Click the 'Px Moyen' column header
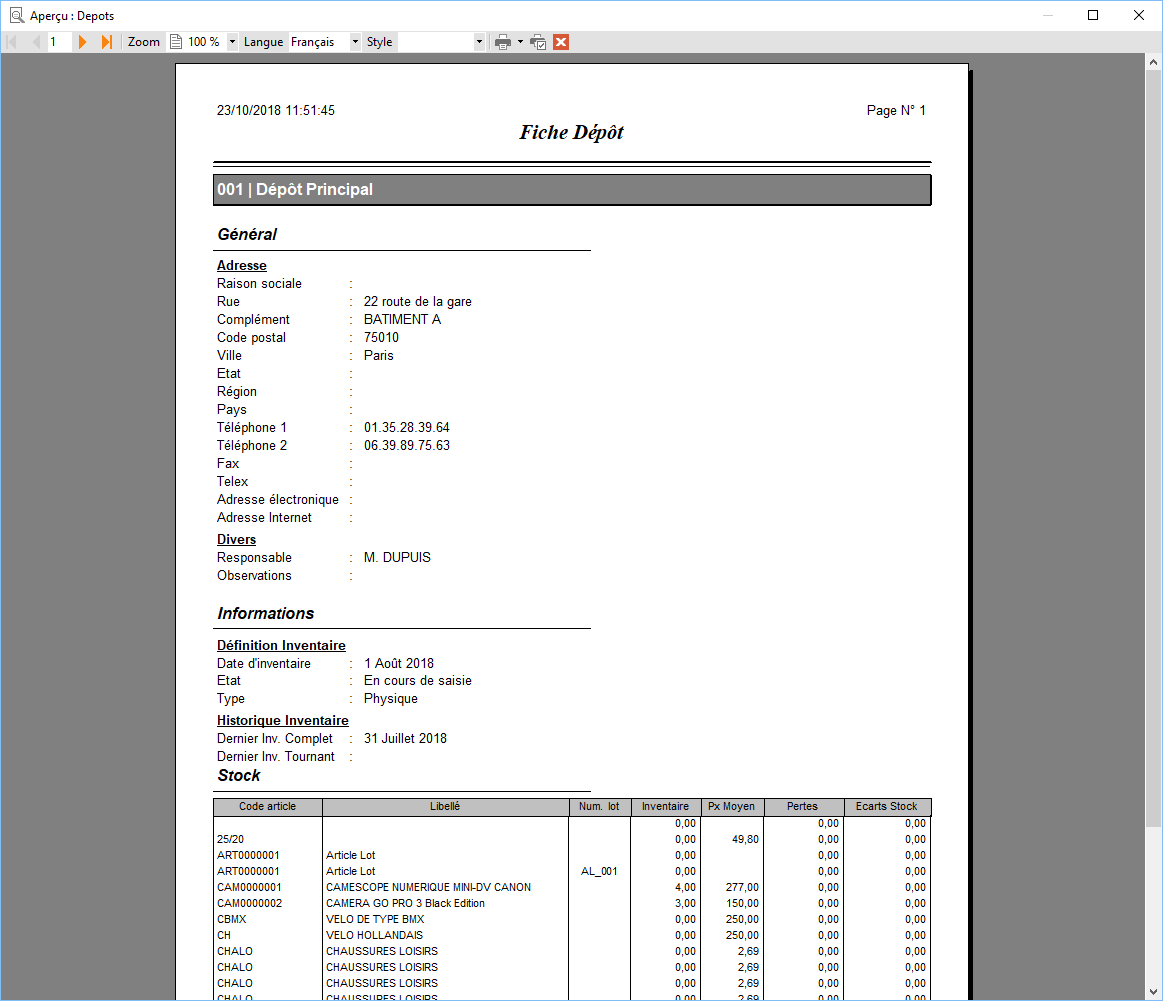 pos(731,807)
